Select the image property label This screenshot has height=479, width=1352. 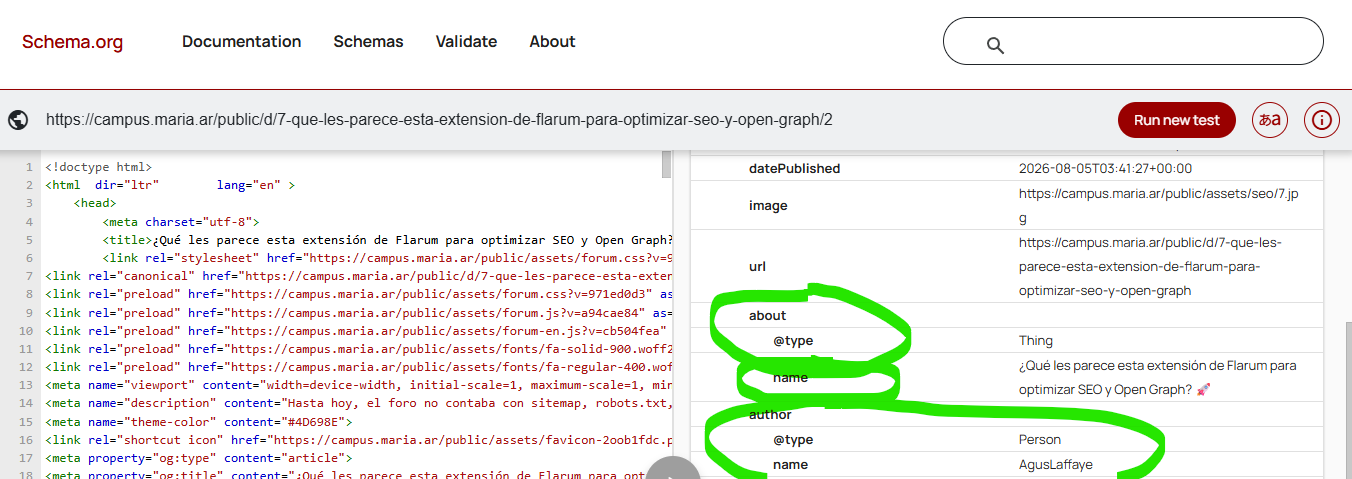point(768,205)
